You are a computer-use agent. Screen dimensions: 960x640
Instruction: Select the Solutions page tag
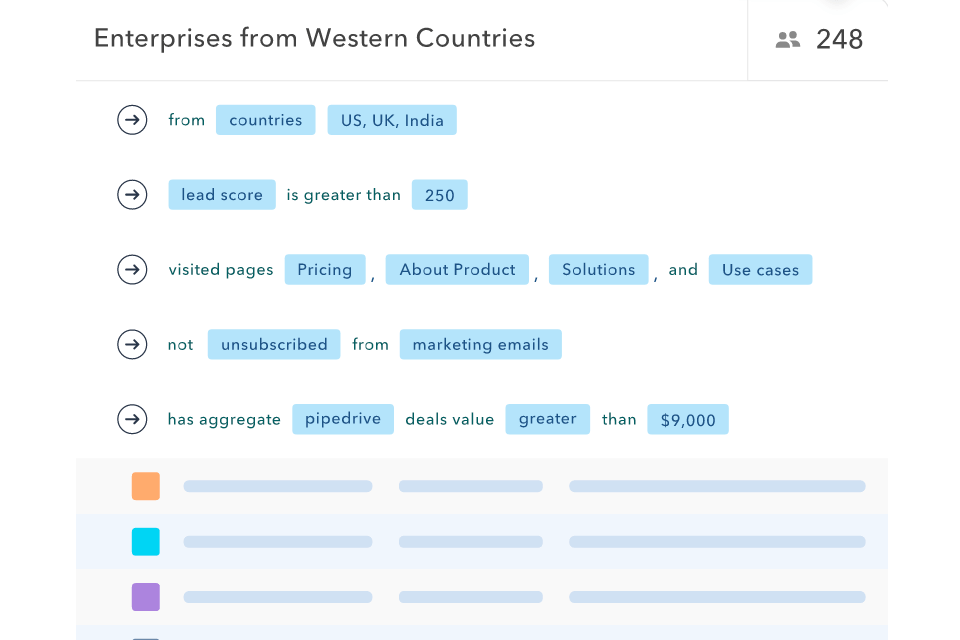click(x=598, y=269)
